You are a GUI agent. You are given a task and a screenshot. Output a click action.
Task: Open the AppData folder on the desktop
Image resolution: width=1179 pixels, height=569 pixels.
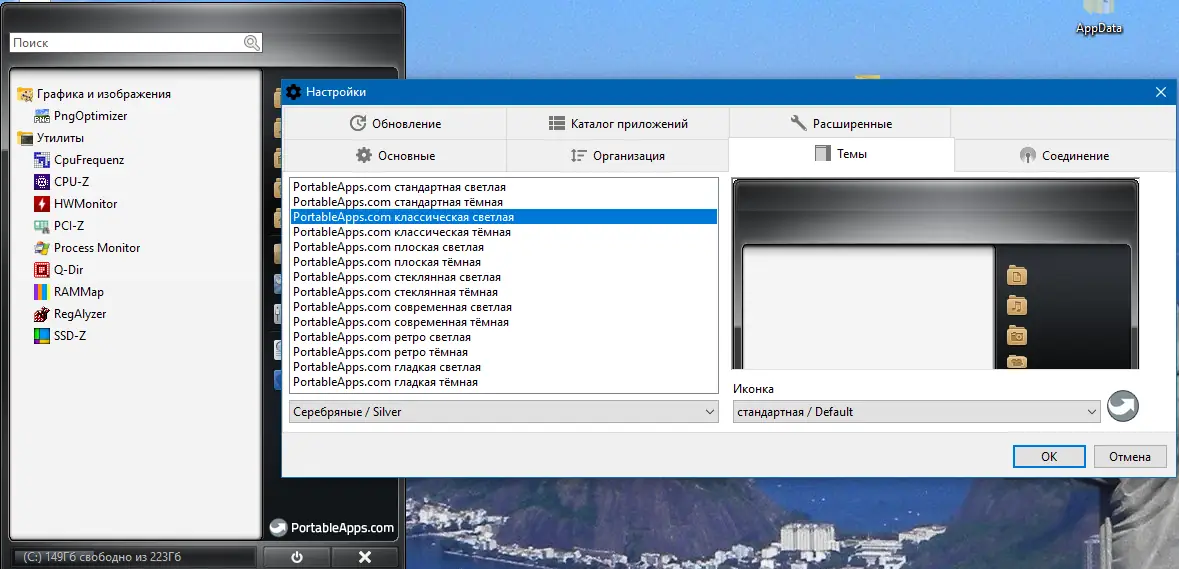(1099, 18)
